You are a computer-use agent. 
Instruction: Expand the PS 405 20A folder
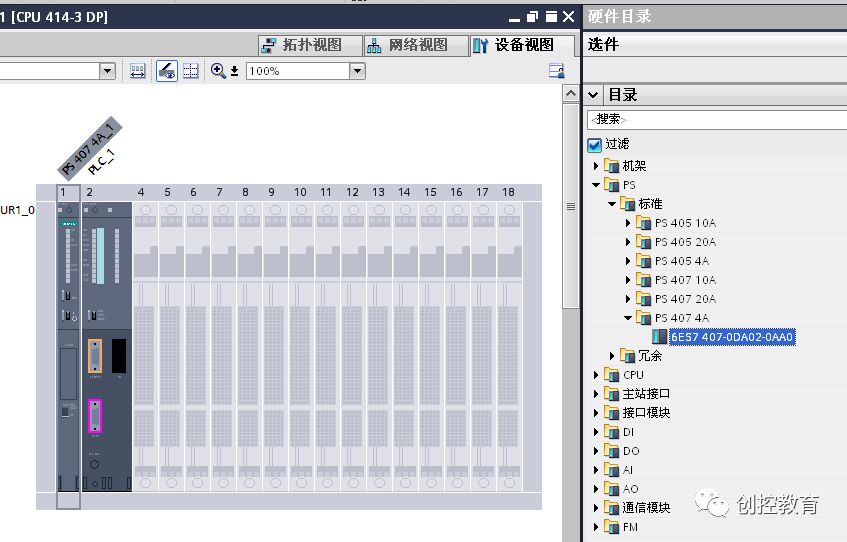pyautogui.click(x=628, y=242)
